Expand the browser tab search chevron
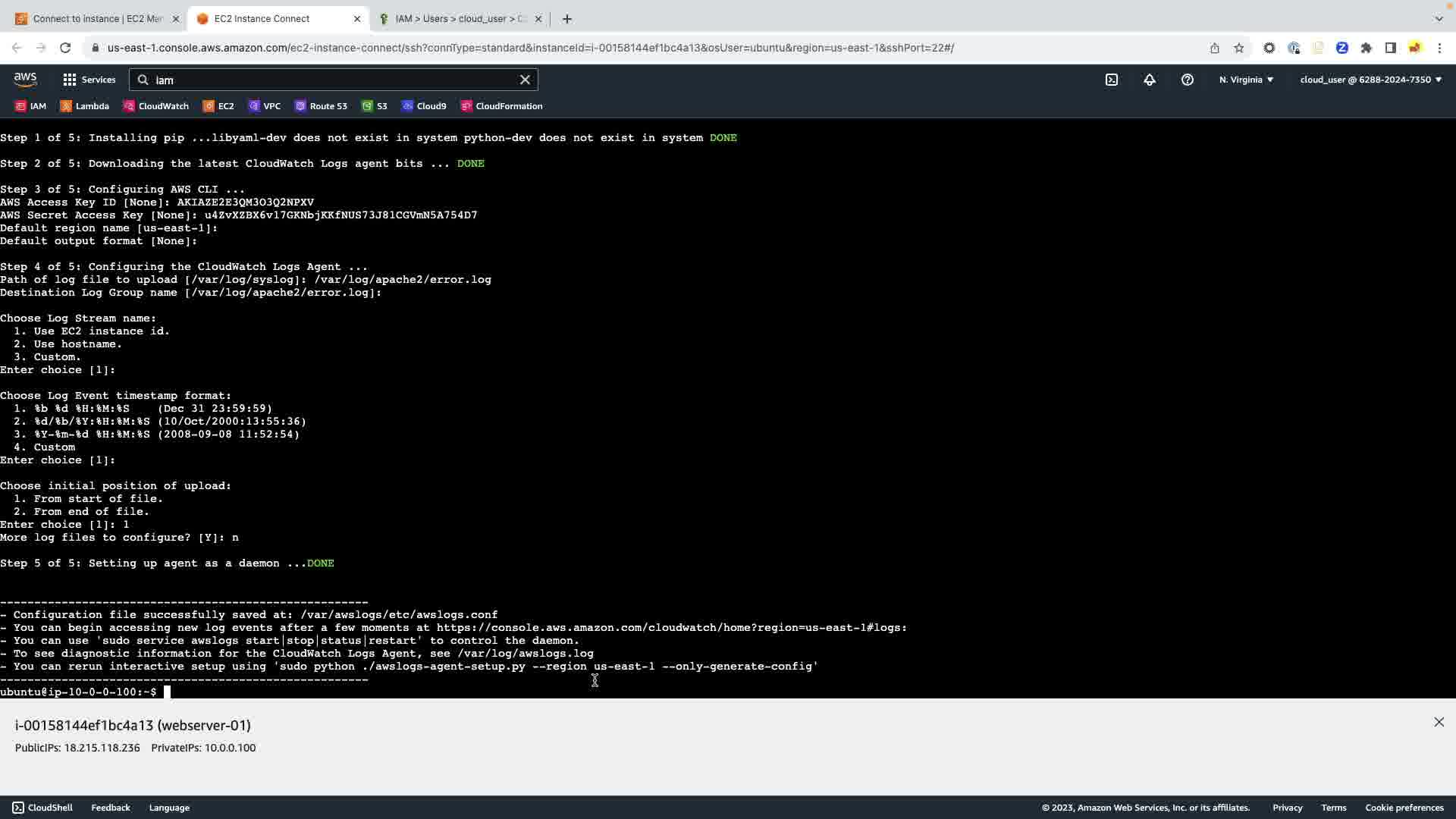Viewport: 1456px width, 819px height. tap(1439, 19)
